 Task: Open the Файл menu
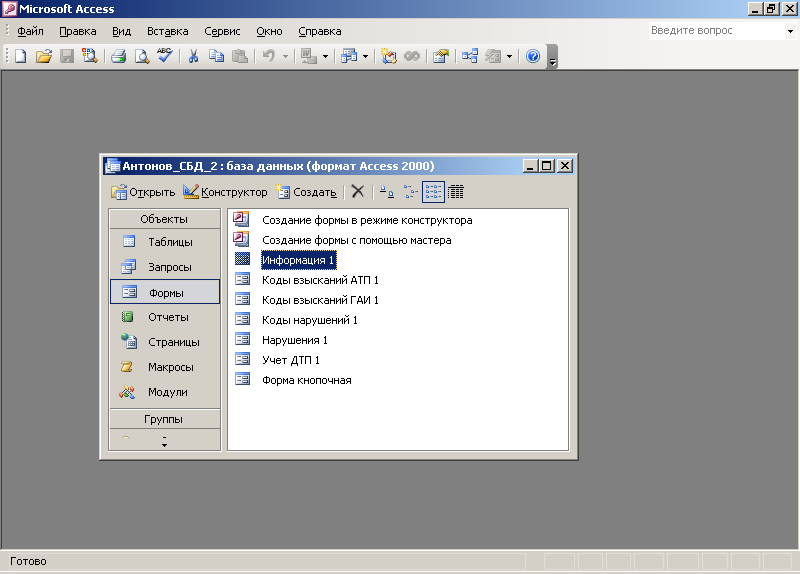tap(30, 31)
